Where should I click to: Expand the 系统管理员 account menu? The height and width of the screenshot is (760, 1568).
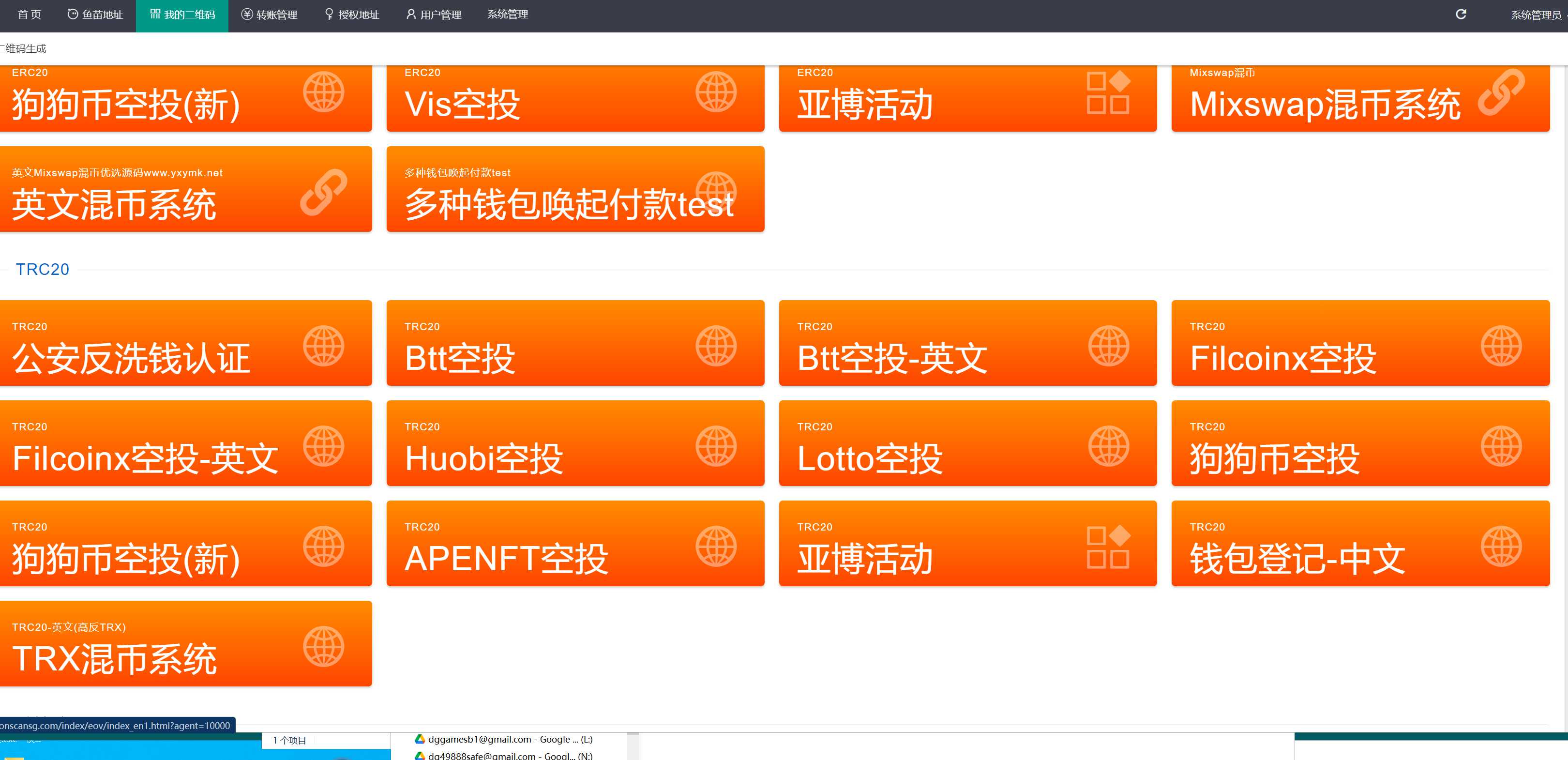[x=1536, y=15]
